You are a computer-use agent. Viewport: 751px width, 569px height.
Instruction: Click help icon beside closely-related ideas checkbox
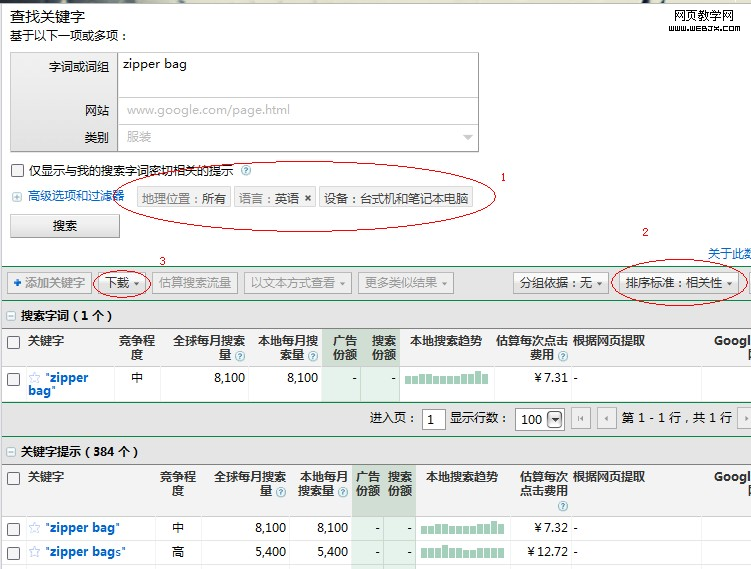coord(246,171)
